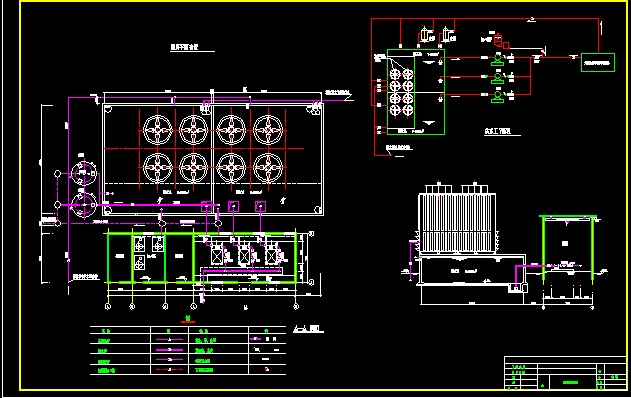The image size is (631, 398).
Task: Select the middle magenta square below the basin
Action: pyautogui.click(x=233, y=206)
